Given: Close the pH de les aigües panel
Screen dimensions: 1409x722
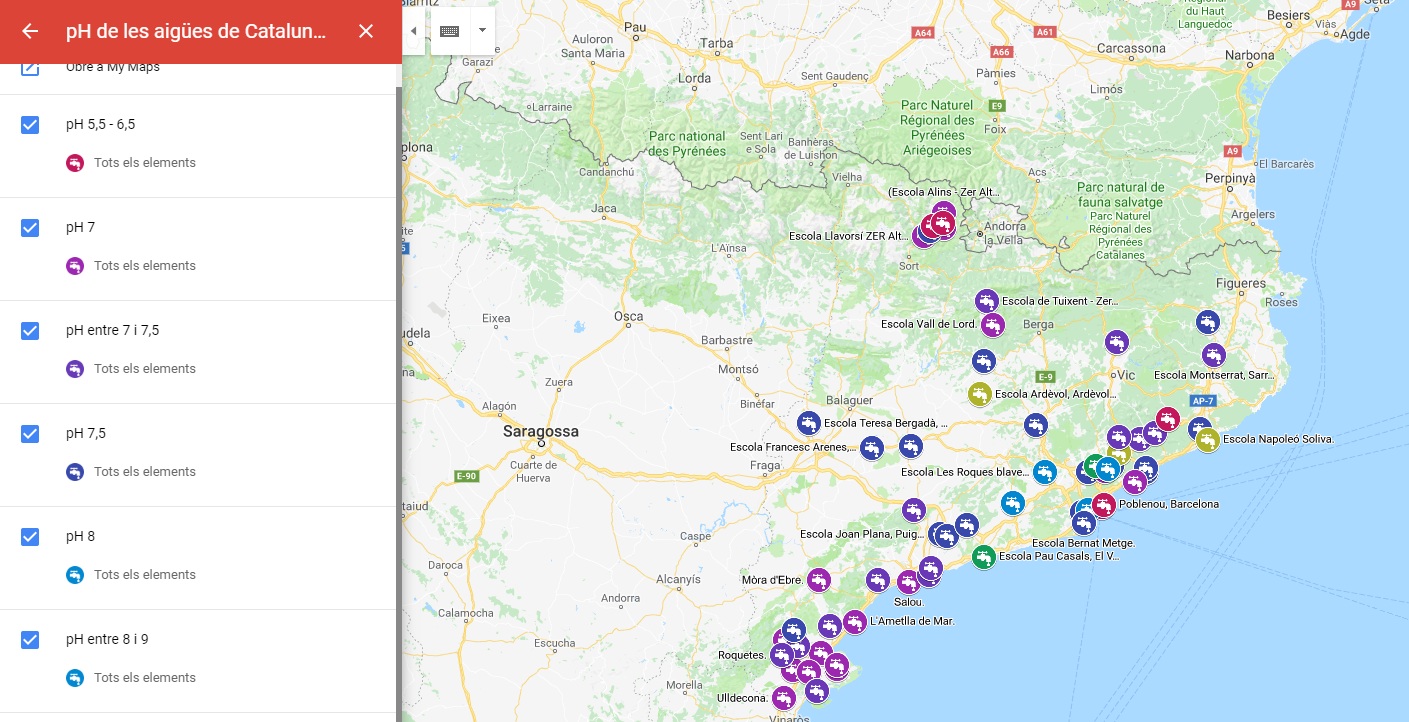Looking at the screenshot, I should [x=366, y=31].
